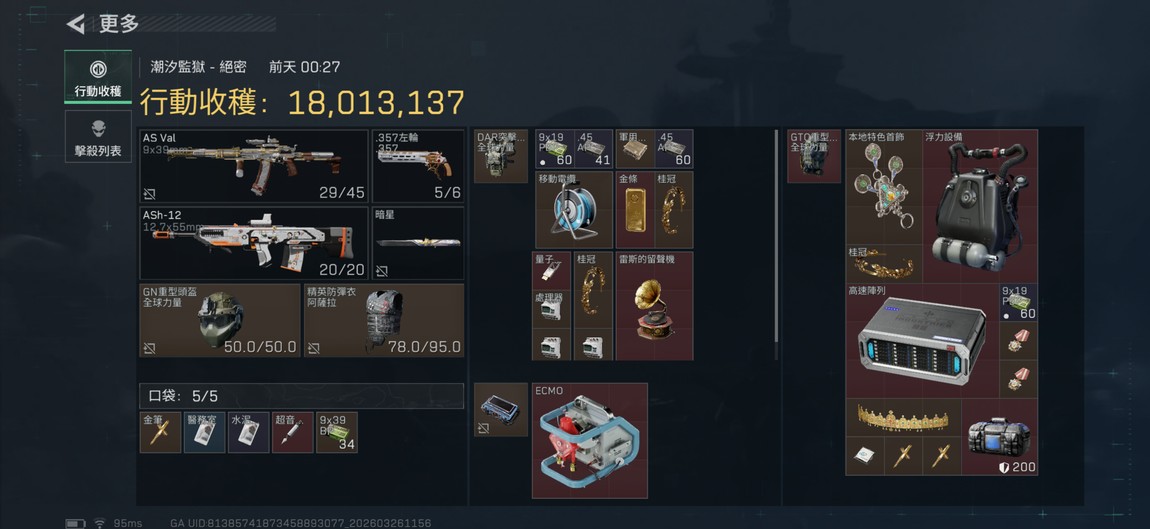Select the GN重型頭盔 helmet

[219, 321]
